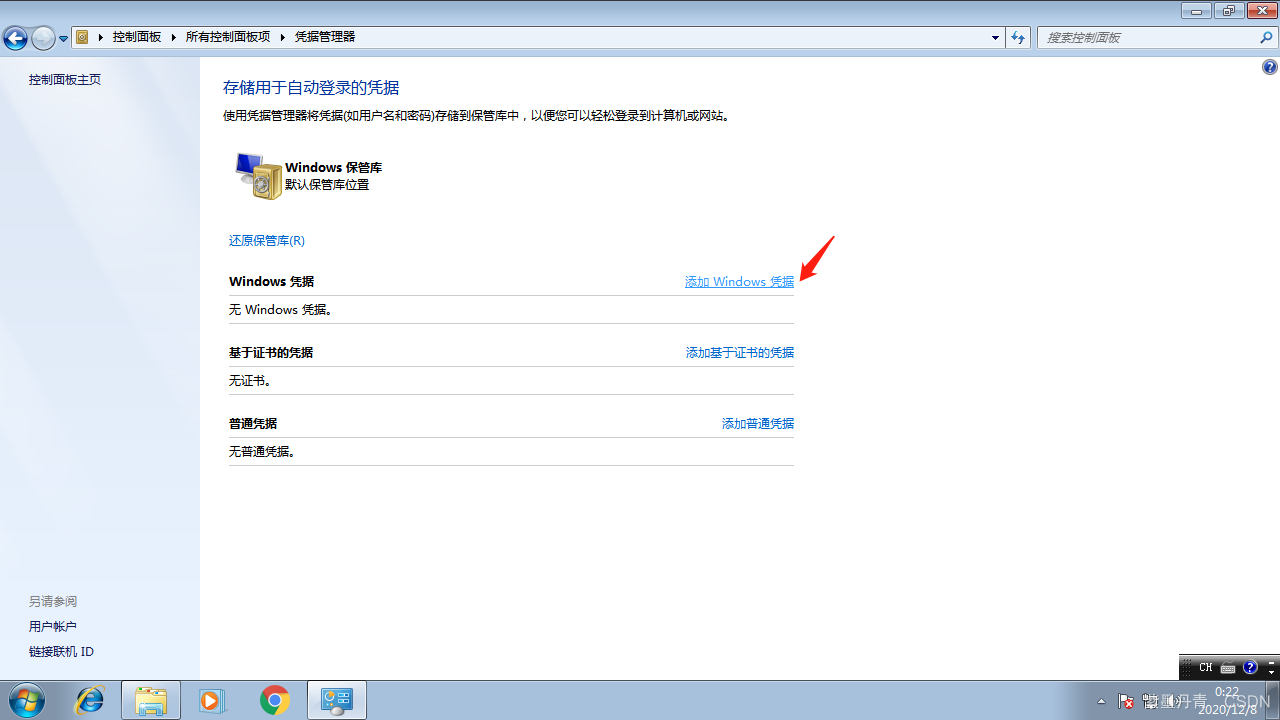Open 用户帐户 in the sidebar
The height and width of the screenshot is (720, 1280).
pyautogui.click(x=53, y=627)
